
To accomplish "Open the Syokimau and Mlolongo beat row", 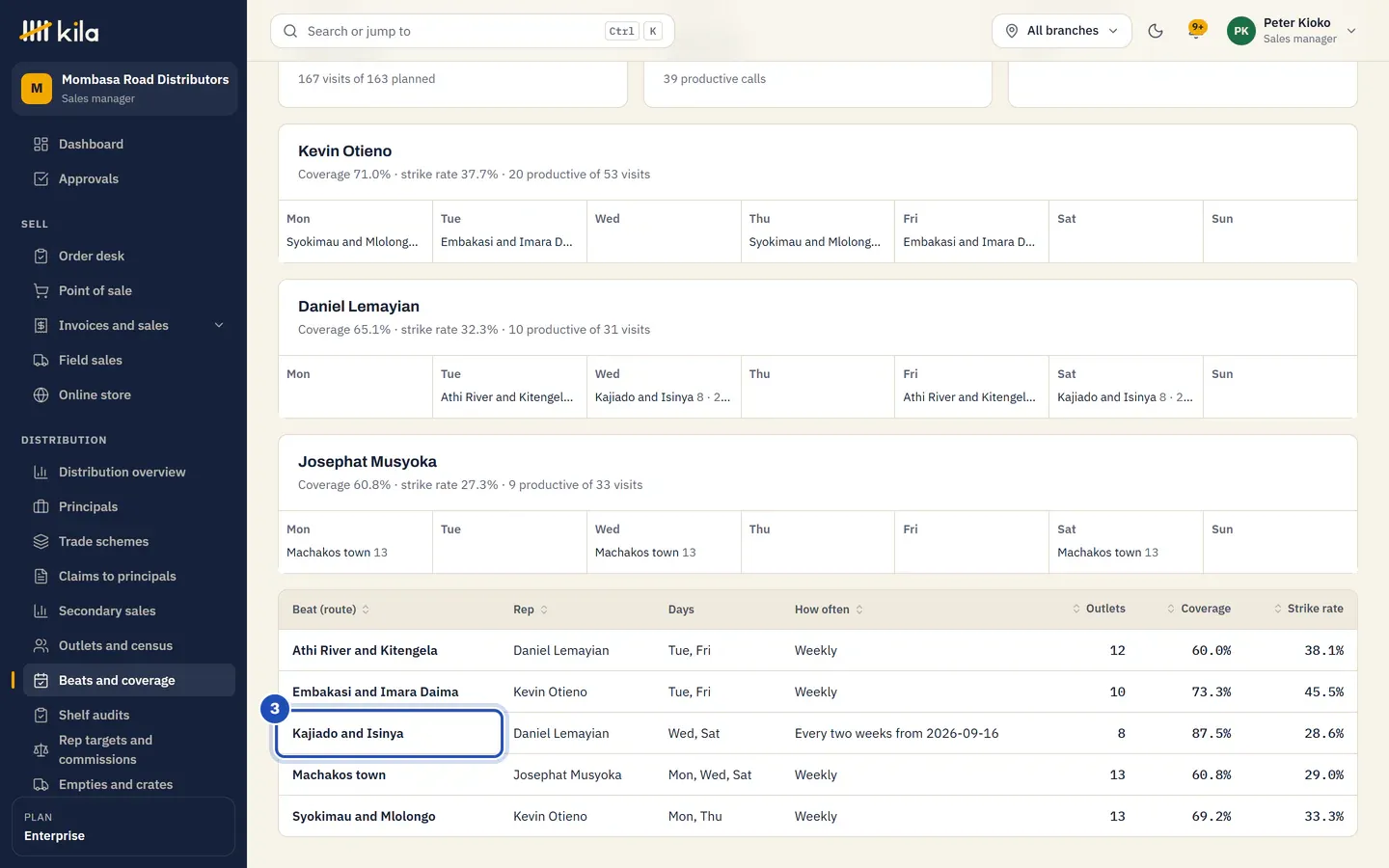I will point(817,816).
